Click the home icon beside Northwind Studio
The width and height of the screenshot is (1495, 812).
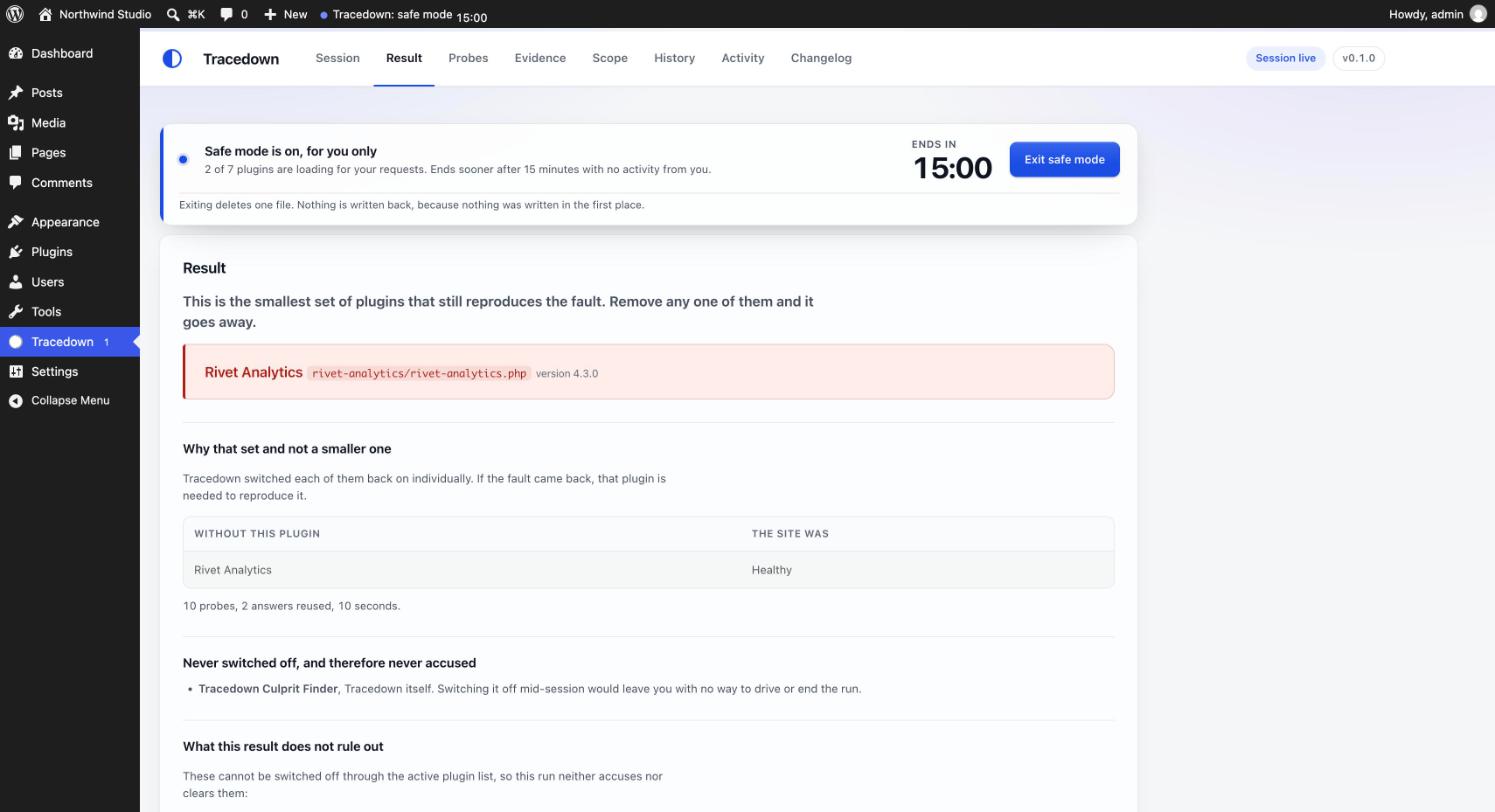[45, 14]
